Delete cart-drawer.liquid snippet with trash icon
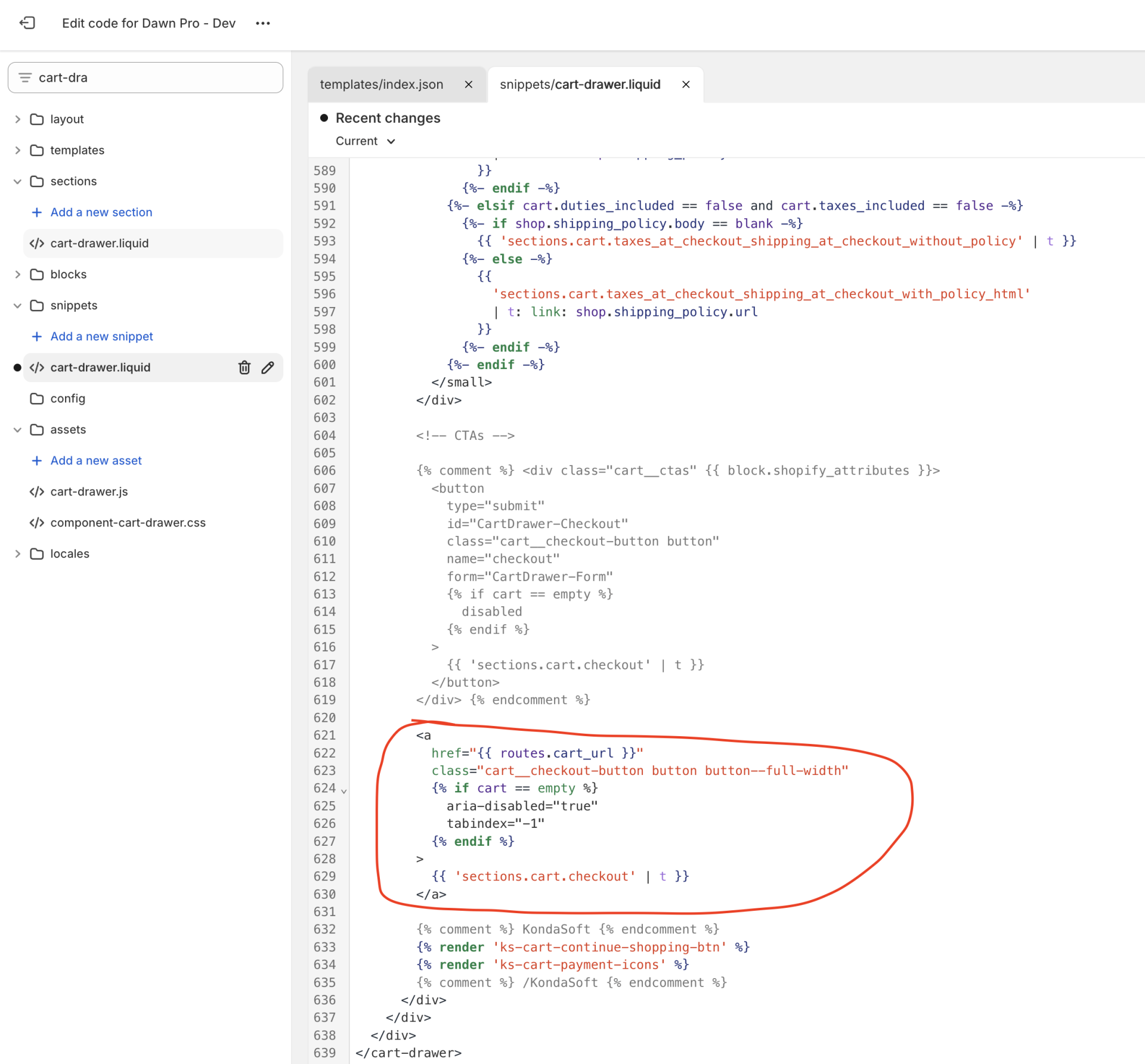The width and height of the screenshot is (1145, 1064). click(x=245, y=367)
